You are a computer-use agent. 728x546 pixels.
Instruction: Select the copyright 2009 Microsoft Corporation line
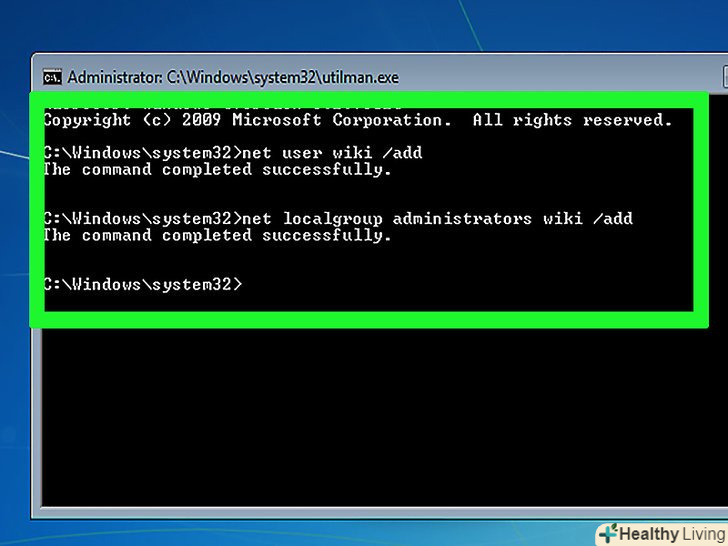pos(358,120)
